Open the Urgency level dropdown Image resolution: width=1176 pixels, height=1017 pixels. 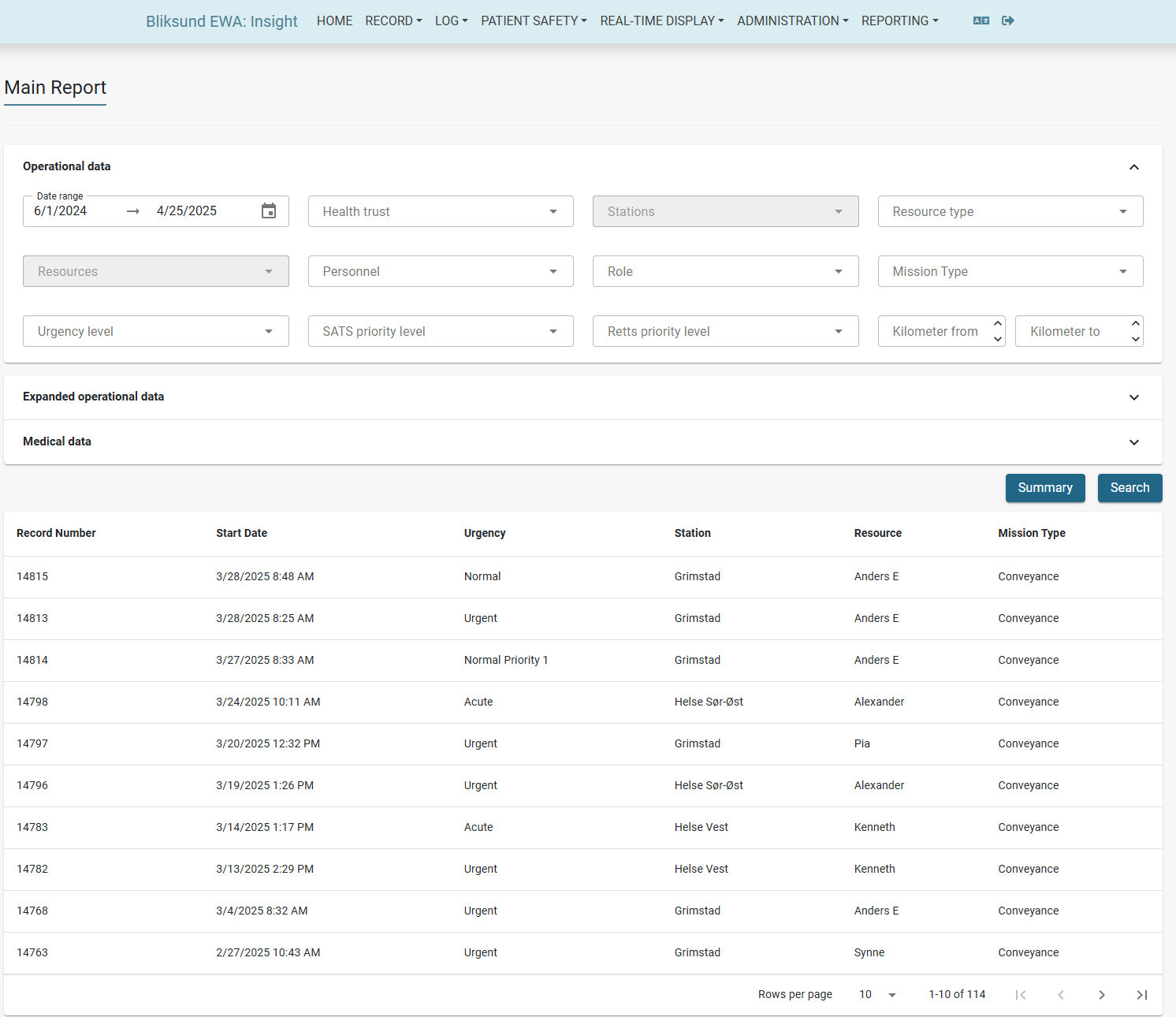click(x=156, y=331)
